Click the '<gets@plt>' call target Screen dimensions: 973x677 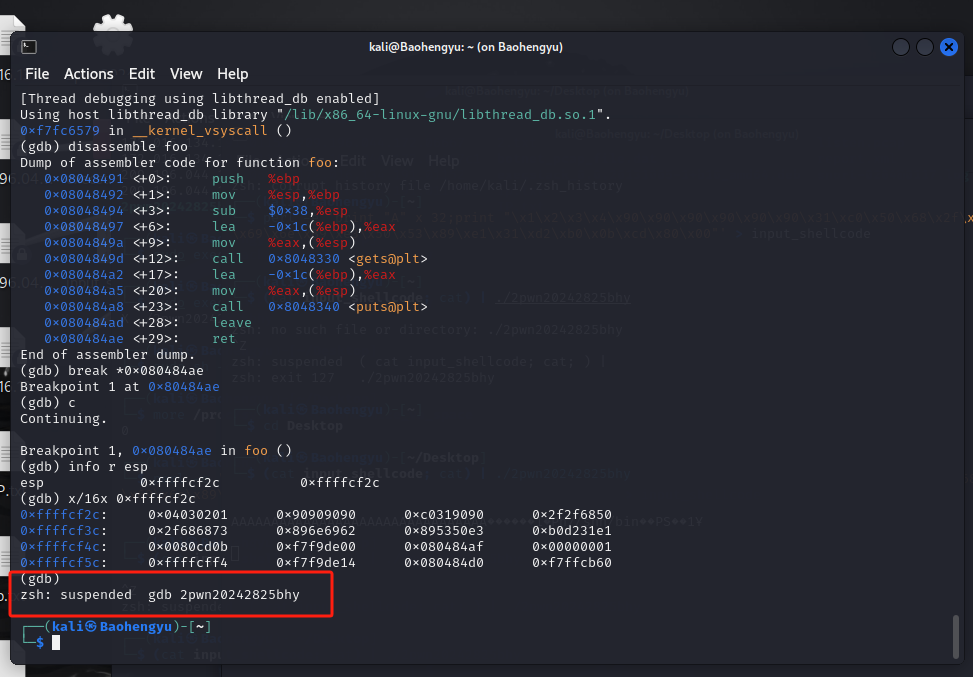click(x=388, y=259)
